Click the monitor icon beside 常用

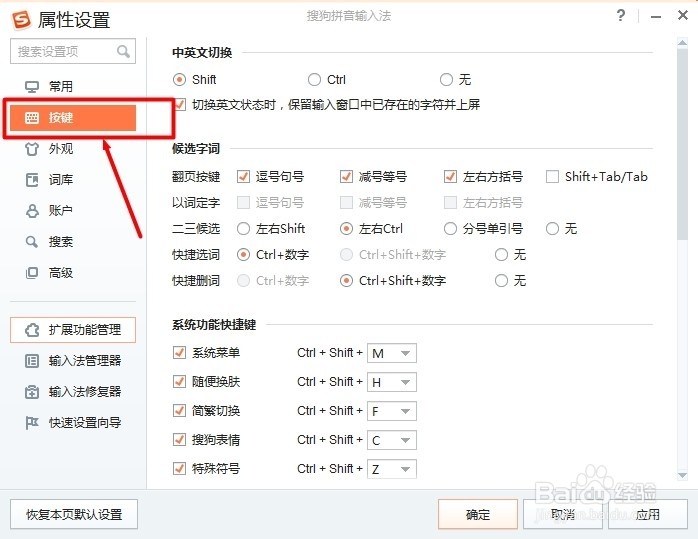32,87
